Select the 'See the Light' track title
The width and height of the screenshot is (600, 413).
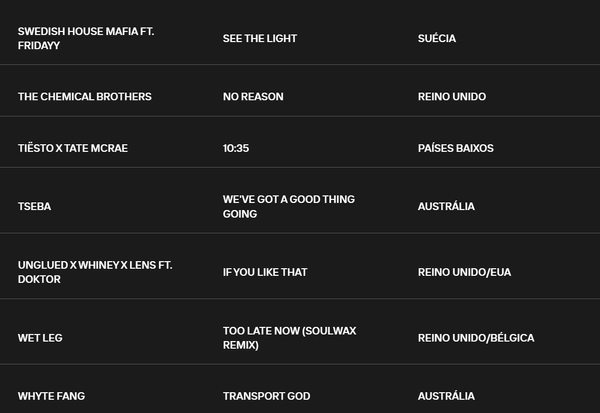point(260,38)
